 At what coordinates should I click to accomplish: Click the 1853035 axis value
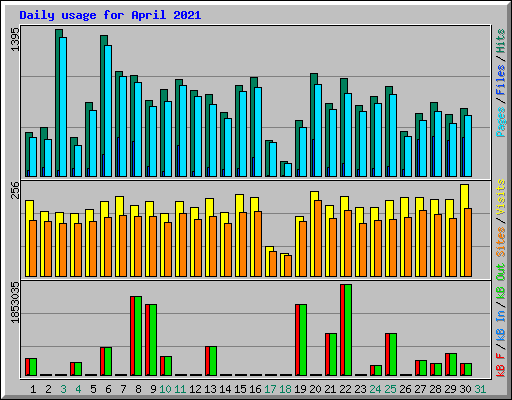tap(15, 302)
